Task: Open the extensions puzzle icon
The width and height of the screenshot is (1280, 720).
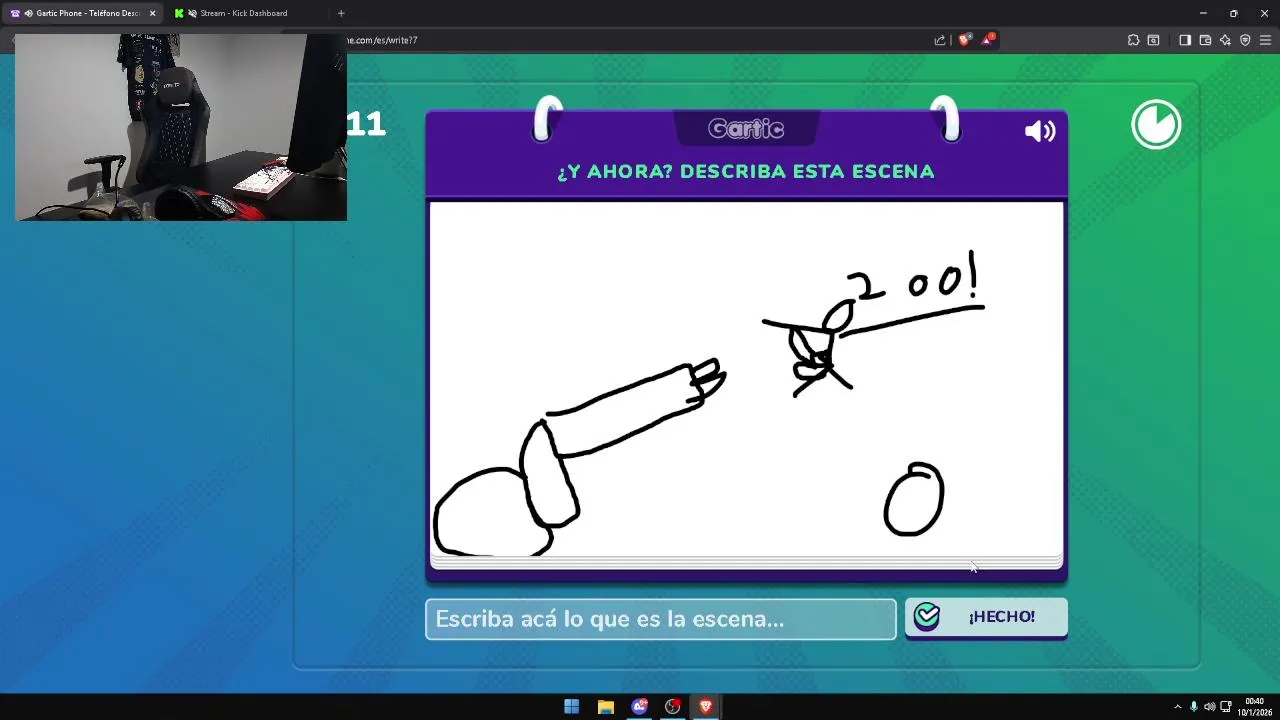Action: (1133, 40)
